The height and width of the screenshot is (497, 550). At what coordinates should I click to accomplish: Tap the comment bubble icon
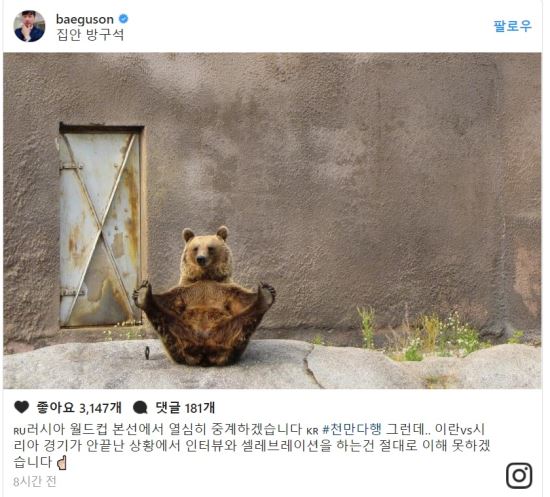coord(140,407)
